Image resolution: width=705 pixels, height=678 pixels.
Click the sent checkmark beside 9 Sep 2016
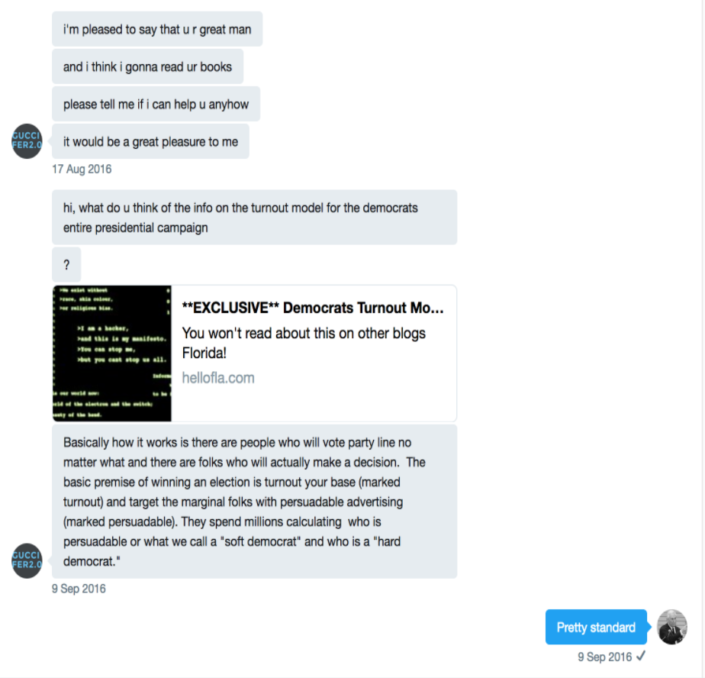click(641, 656)
